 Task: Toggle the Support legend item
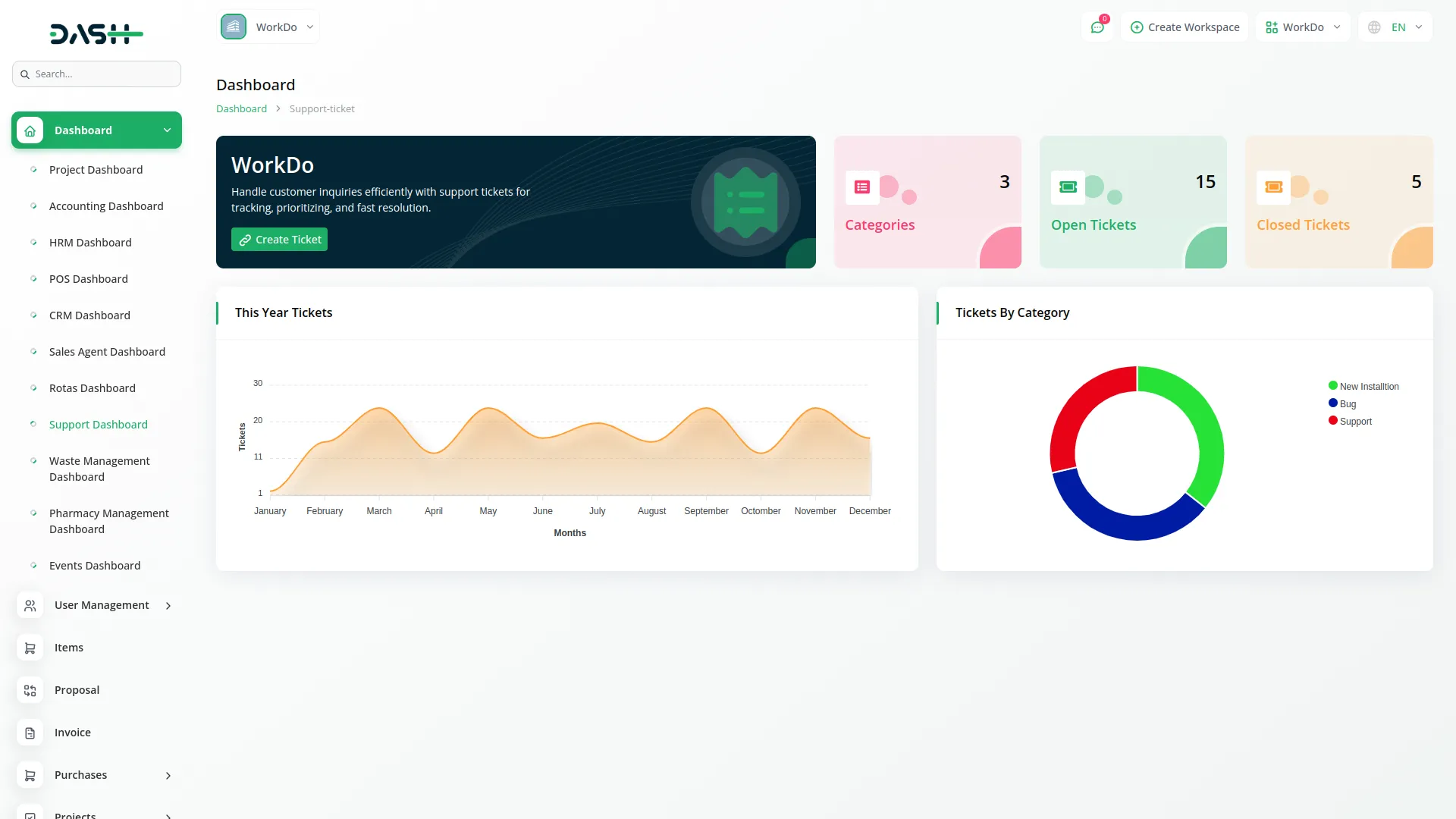pyautogui.click(x=1355, y=422)
